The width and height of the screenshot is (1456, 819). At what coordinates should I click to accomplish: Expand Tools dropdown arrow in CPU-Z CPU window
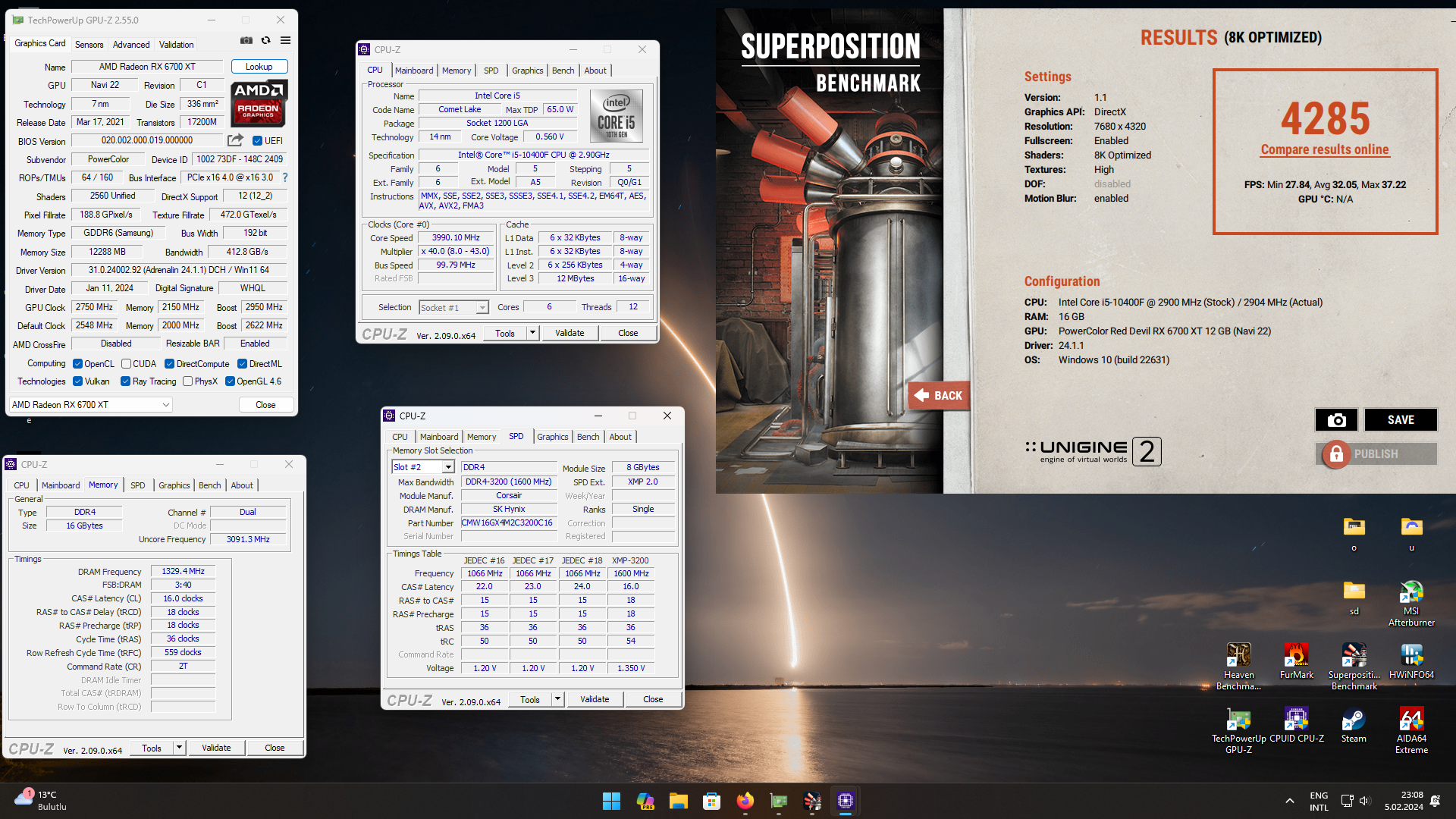532,333
